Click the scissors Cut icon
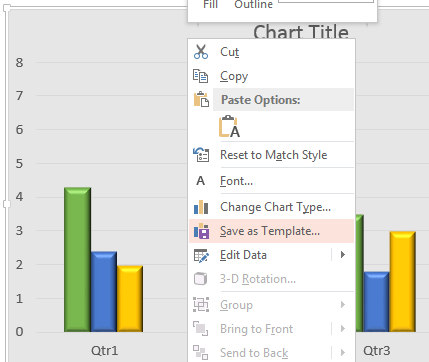This screenshot has width=429, height=362. tap(201, 52)
